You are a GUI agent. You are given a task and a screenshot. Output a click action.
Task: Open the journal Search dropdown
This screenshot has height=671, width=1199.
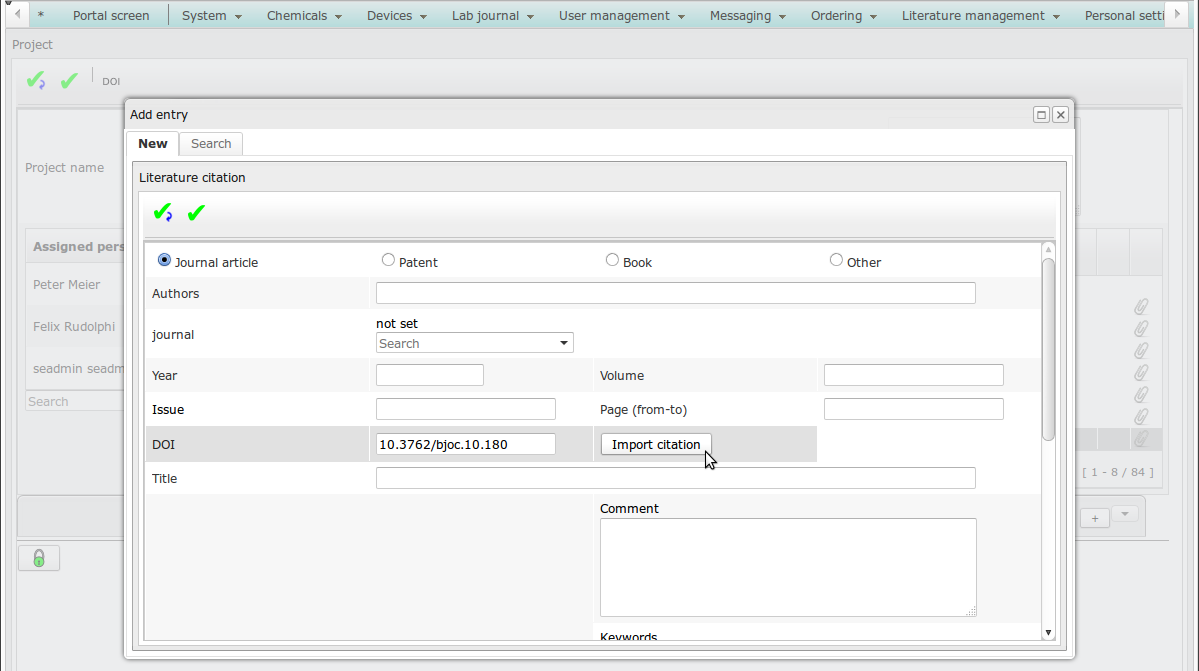tap(474, 343)
